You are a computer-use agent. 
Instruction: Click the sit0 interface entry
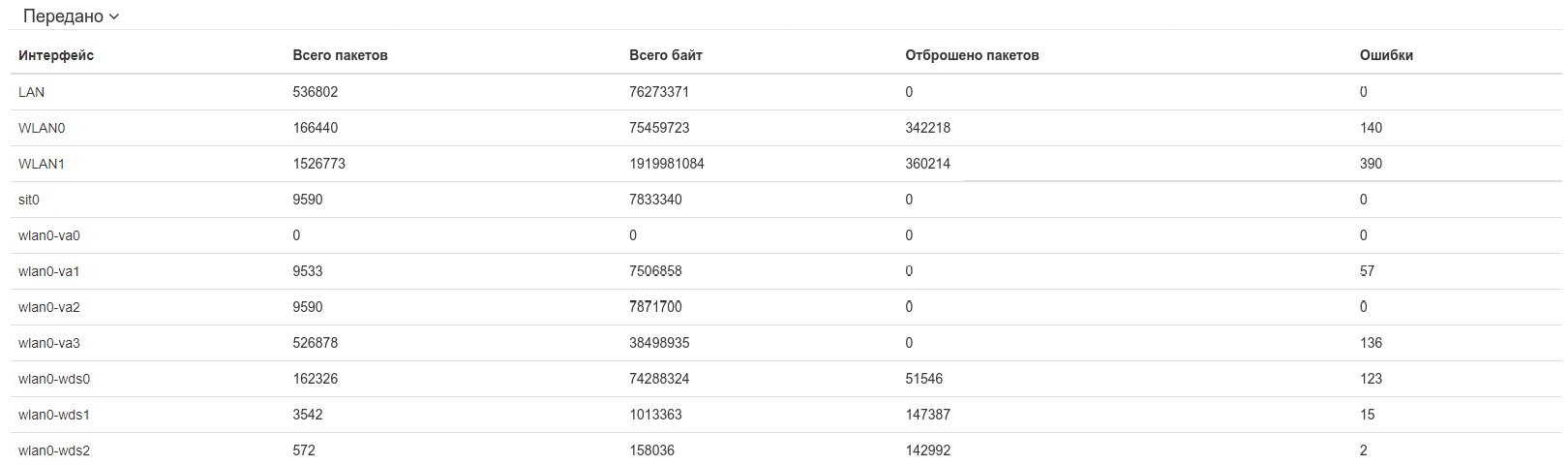coord(29,200)
